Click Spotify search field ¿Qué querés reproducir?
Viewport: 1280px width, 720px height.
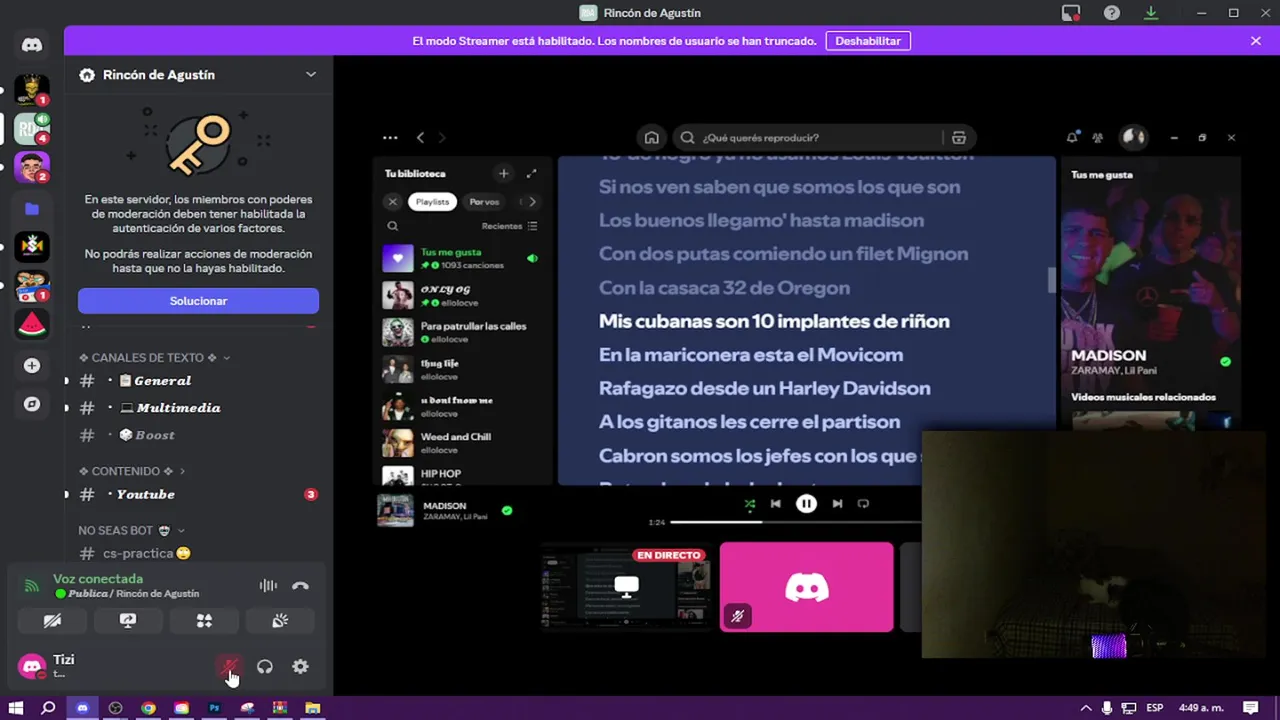(x=808, y=138)
